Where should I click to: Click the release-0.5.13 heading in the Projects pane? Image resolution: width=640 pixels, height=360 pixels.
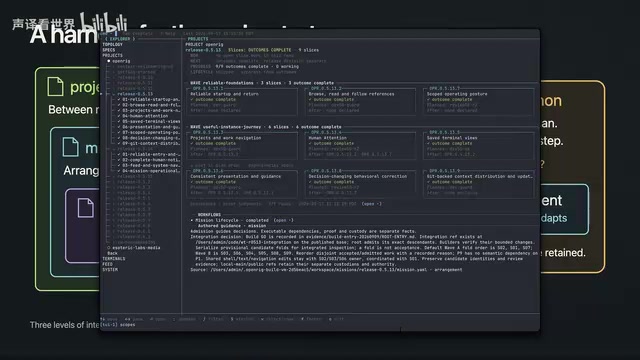pyautogui.click(x=203, y=50)
